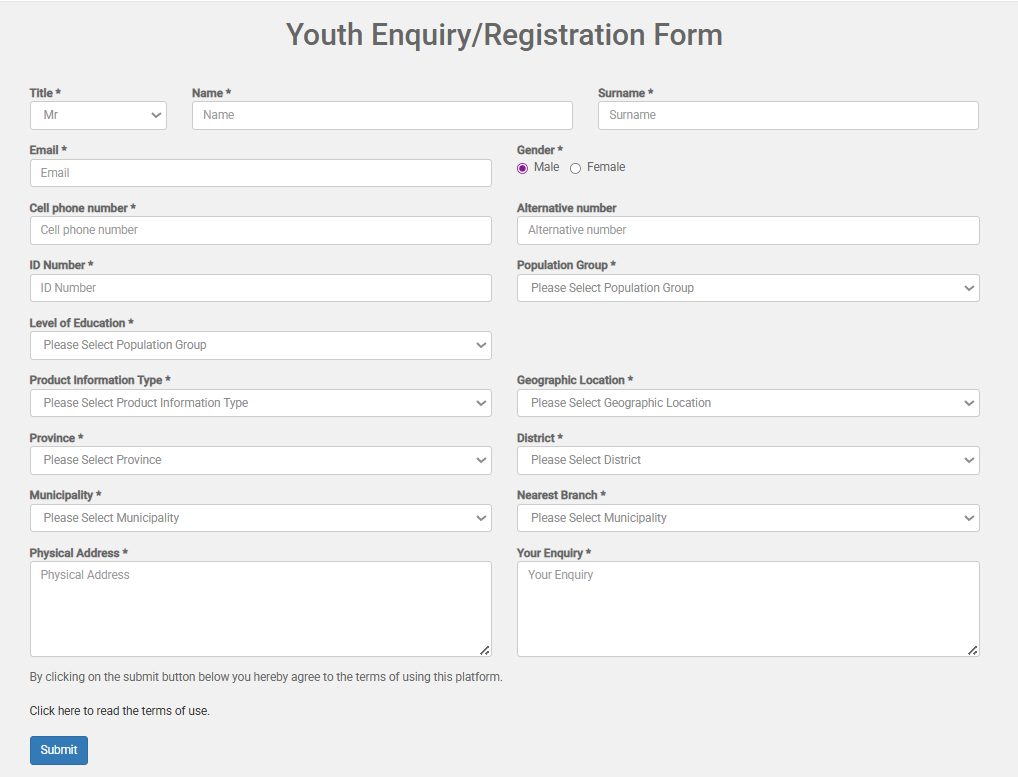Viewport: 1018px width, 777px height.
Task: Click the ID Number input
Action: [260, 288]
